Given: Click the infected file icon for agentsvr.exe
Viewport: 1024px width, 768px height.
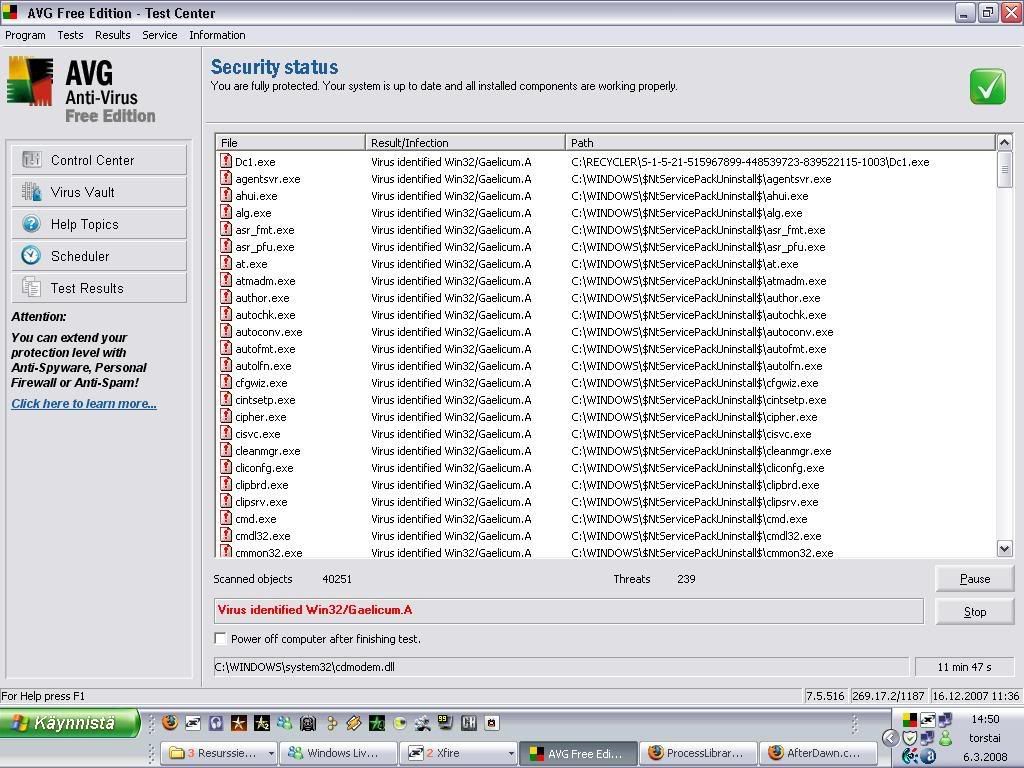Looking at the screenshot, I should click(226, 178).
